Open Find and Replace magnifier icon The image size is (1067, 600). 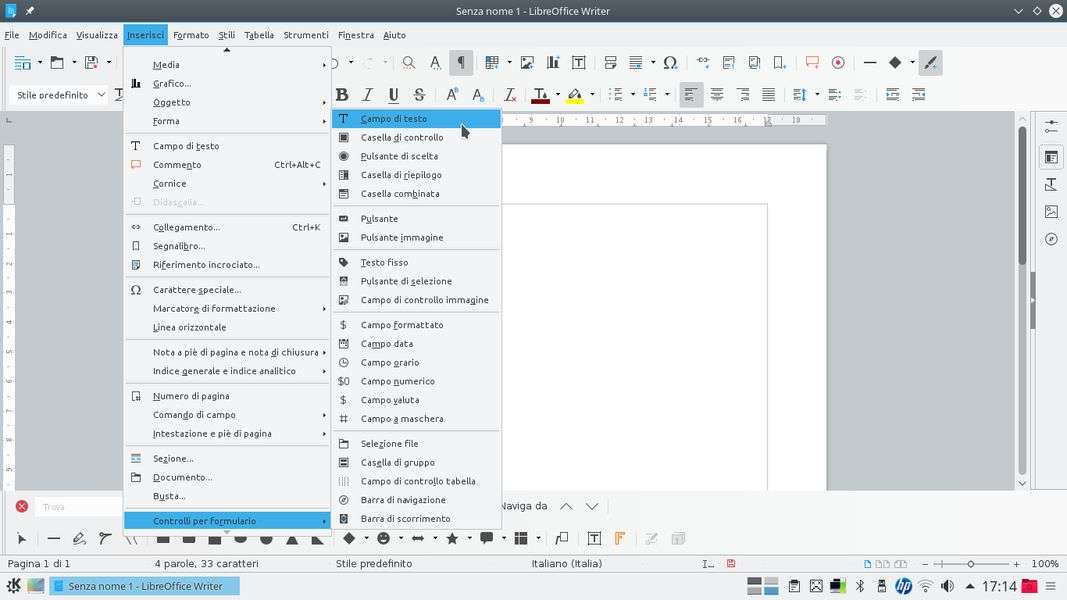409,63
